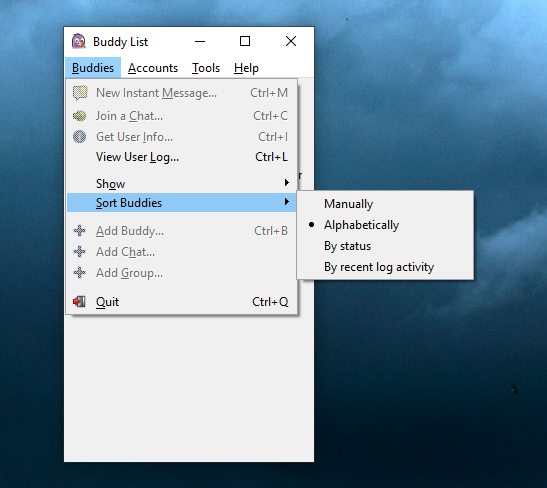Expand the Show submenu arrow

point(286,182)
